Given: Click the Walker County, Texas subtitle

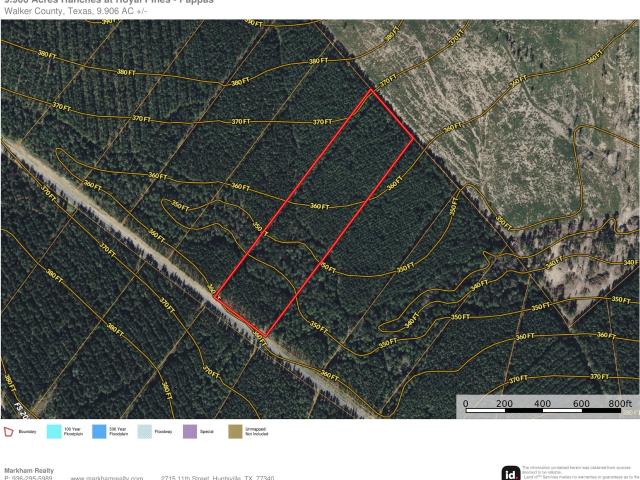Looking at the screenshot, I should (x=60, y=9).
